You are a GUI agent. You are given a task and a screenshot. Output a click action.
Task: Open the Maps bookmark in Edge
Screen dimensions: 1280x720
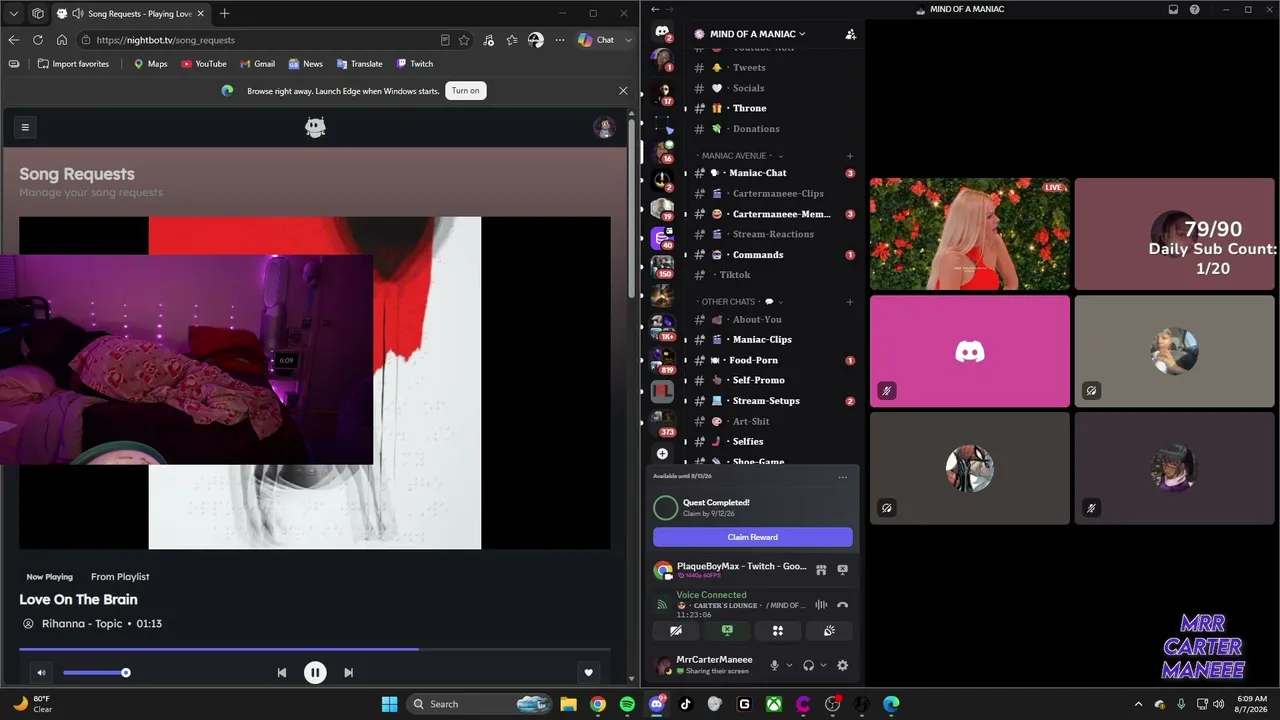(150, 64)
